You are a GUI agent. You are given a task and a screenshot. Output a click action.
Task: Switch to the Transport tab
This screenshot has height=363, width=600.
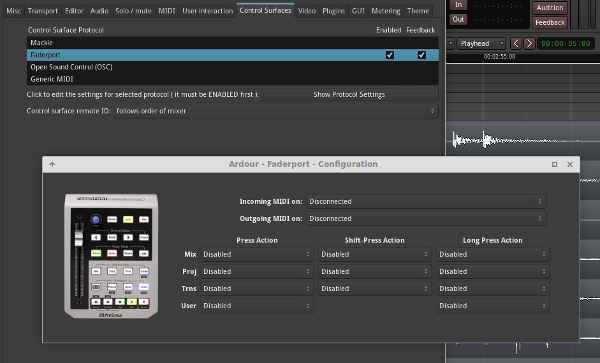point(42,11)
